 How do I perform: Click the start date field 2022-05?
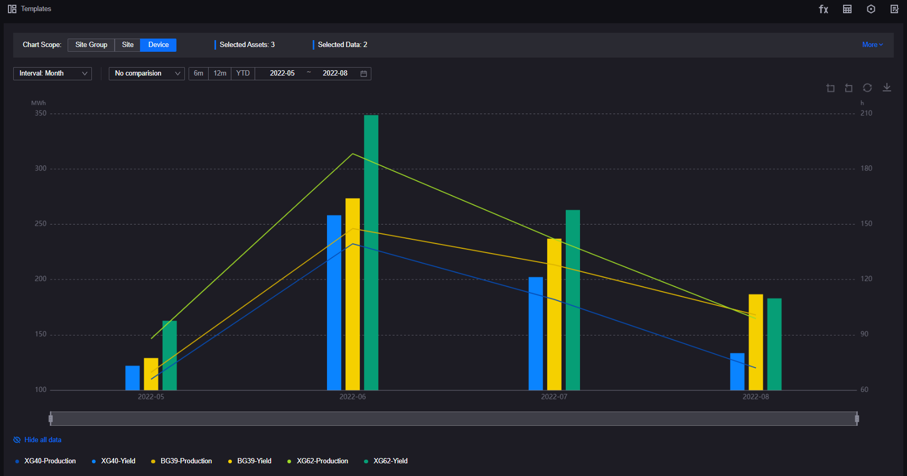pos(282,73)
